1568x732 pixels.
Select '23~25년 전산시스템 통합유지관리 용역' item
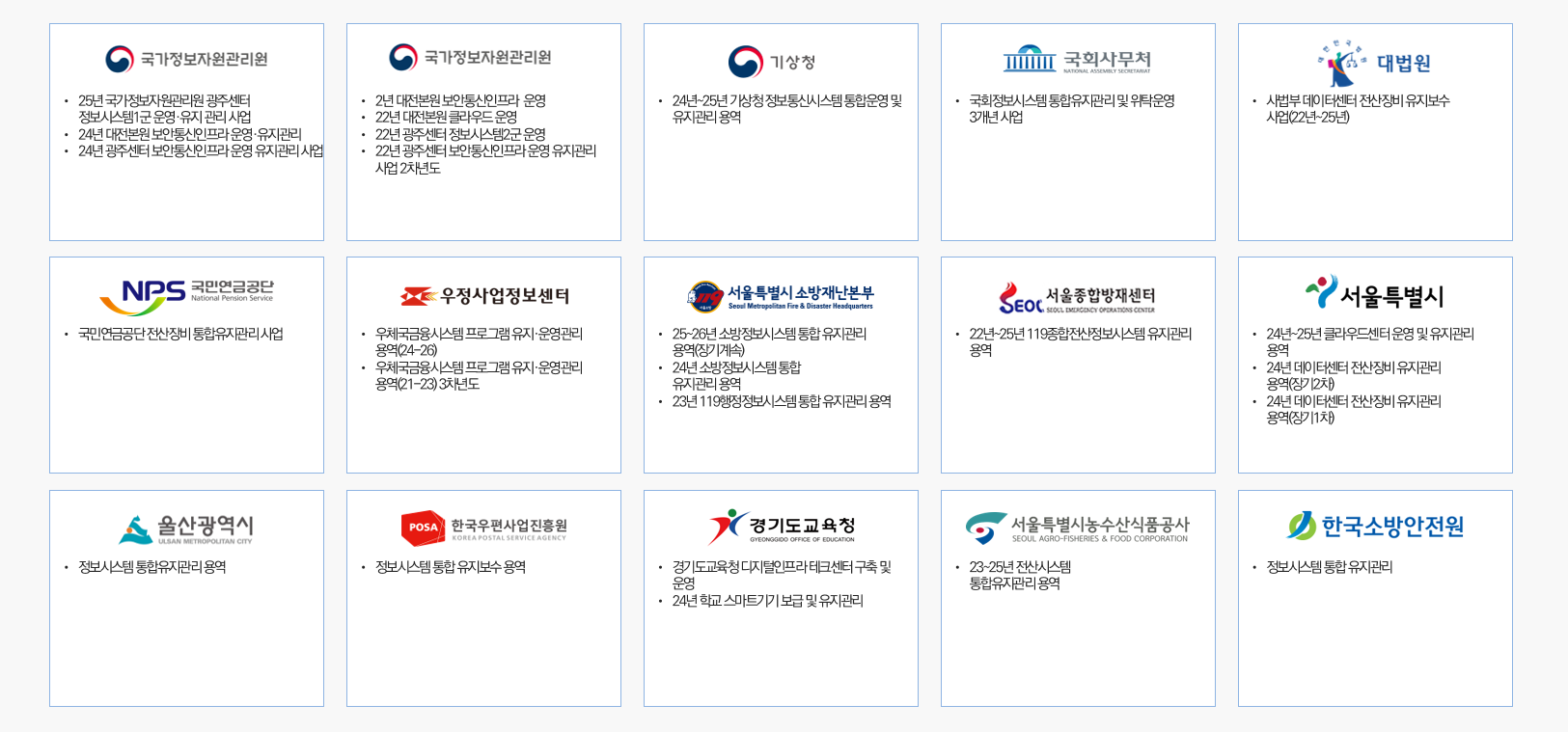(1020, 576)
